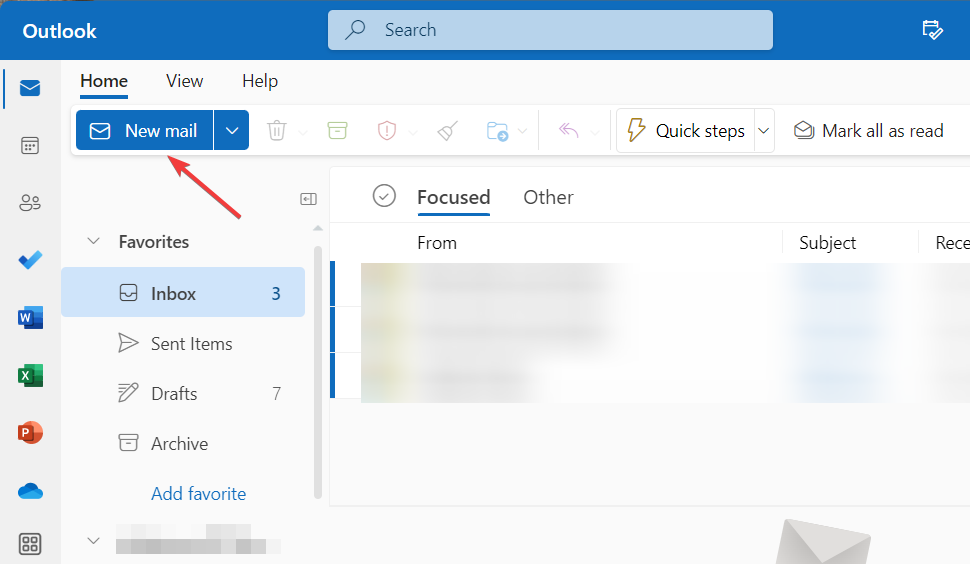Viewport: 970px width, 564px height.
Task: Click the Reply all arrow icon
Action: [569, 130]
